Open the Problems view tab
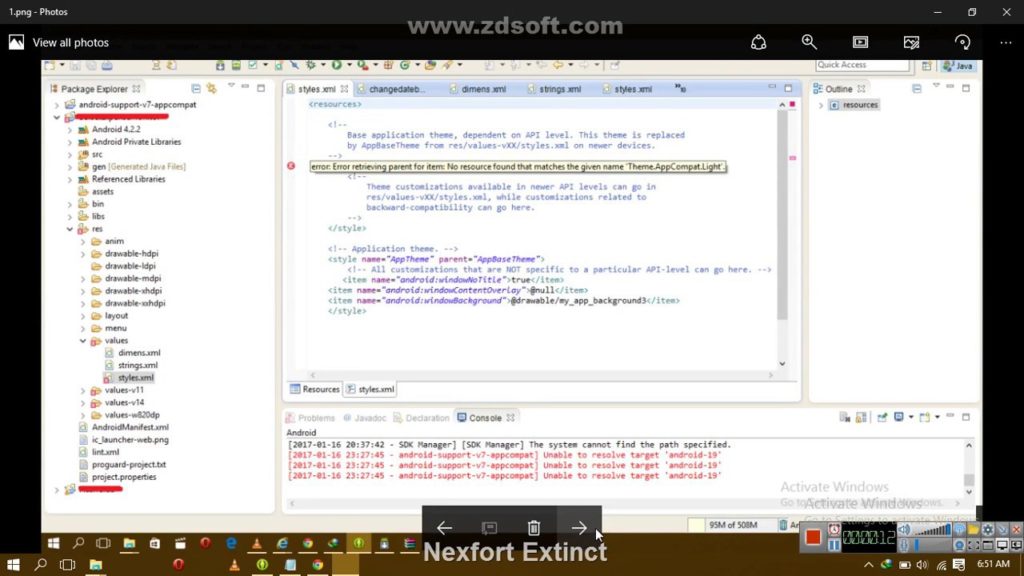 click(x=311, y=418)
